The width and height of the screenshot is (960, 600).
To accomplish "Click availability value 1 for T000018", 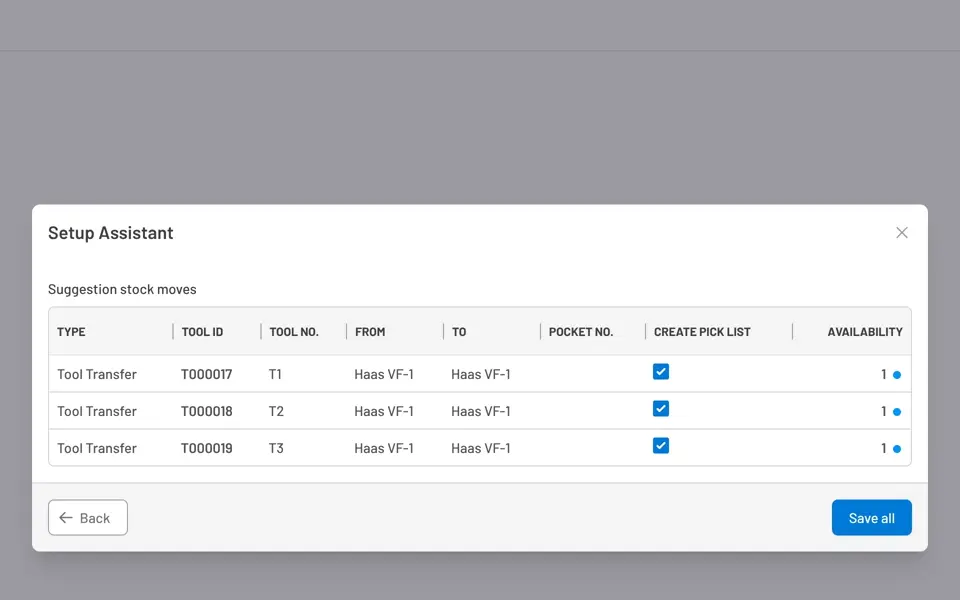I will pos(883,411).
